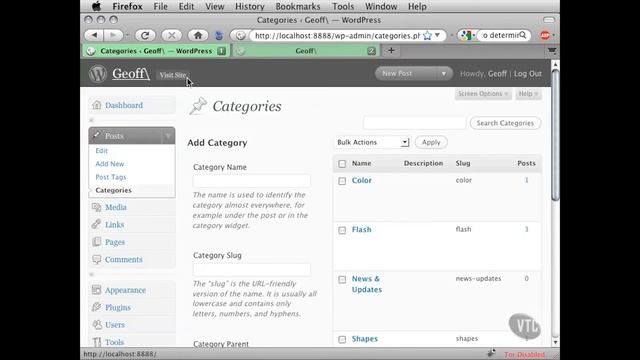Check the Shapes category checkbox
This screenshot has width=640, height=360.
click(x=342, y=340)
